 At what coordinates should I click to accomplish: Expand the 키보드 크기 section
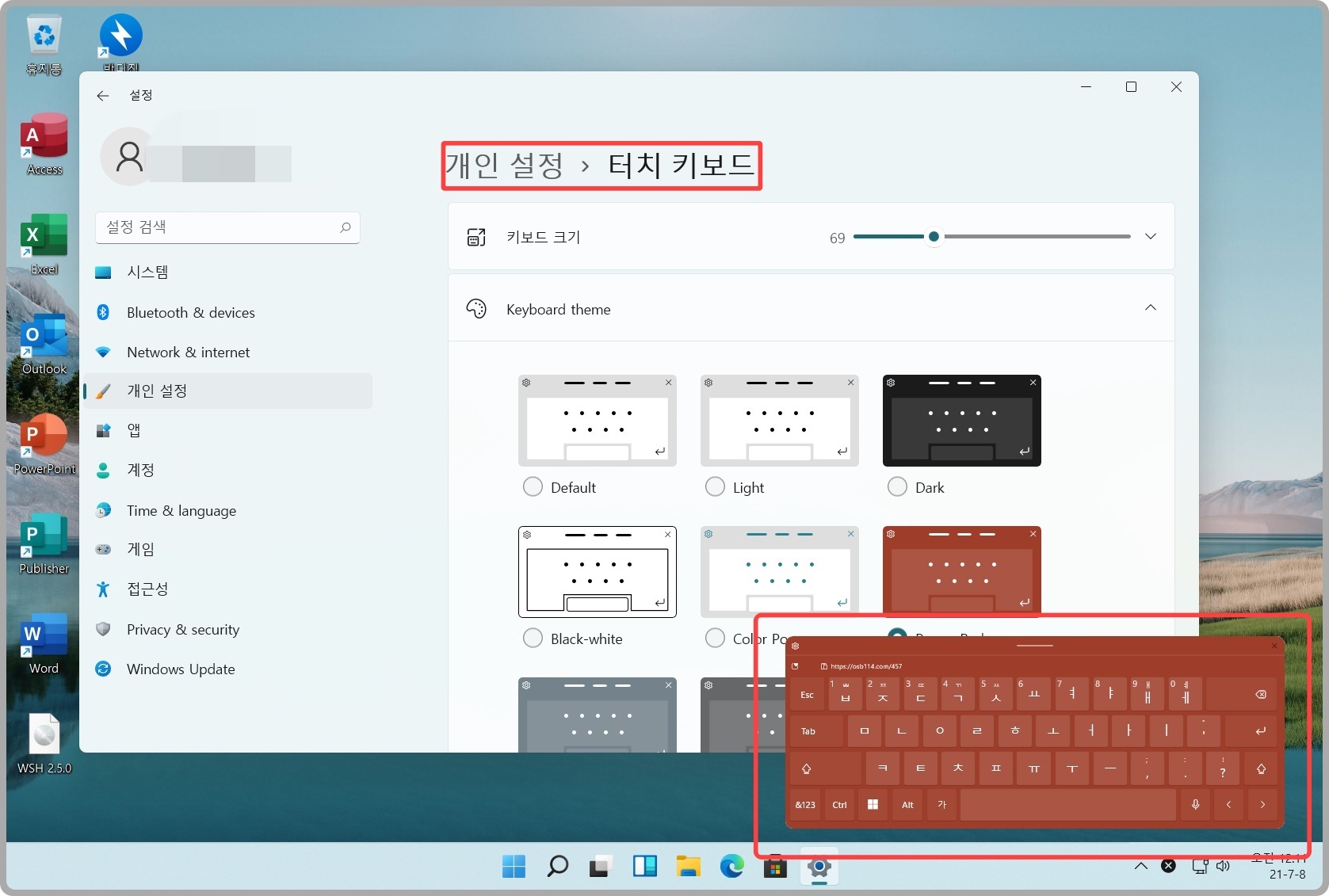click(x=1150, y=236)
